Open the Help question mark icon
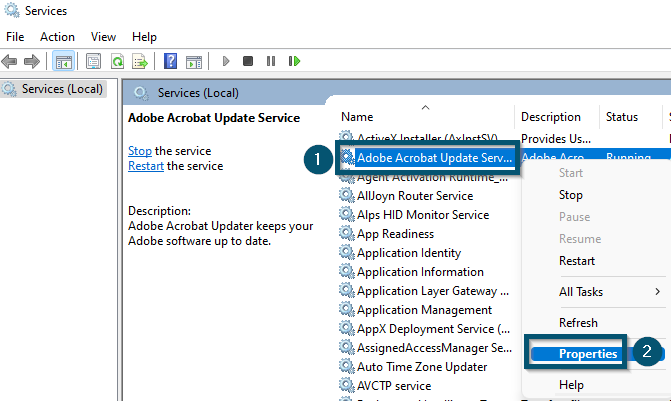The width and height of the screenshot is (671, 401). coord(170,61)
